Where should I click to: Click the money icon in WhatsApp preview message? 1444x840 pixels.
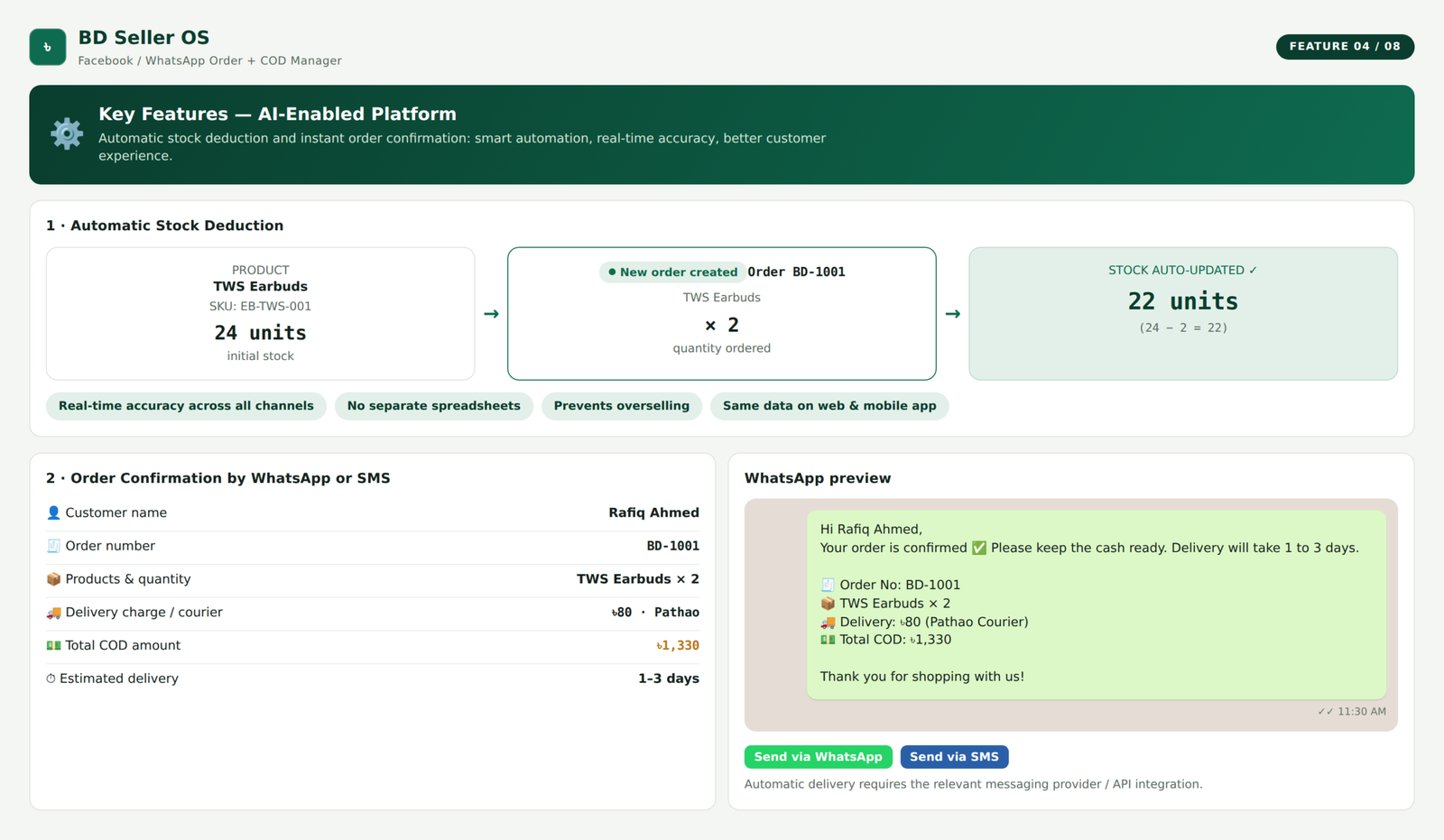828,640
